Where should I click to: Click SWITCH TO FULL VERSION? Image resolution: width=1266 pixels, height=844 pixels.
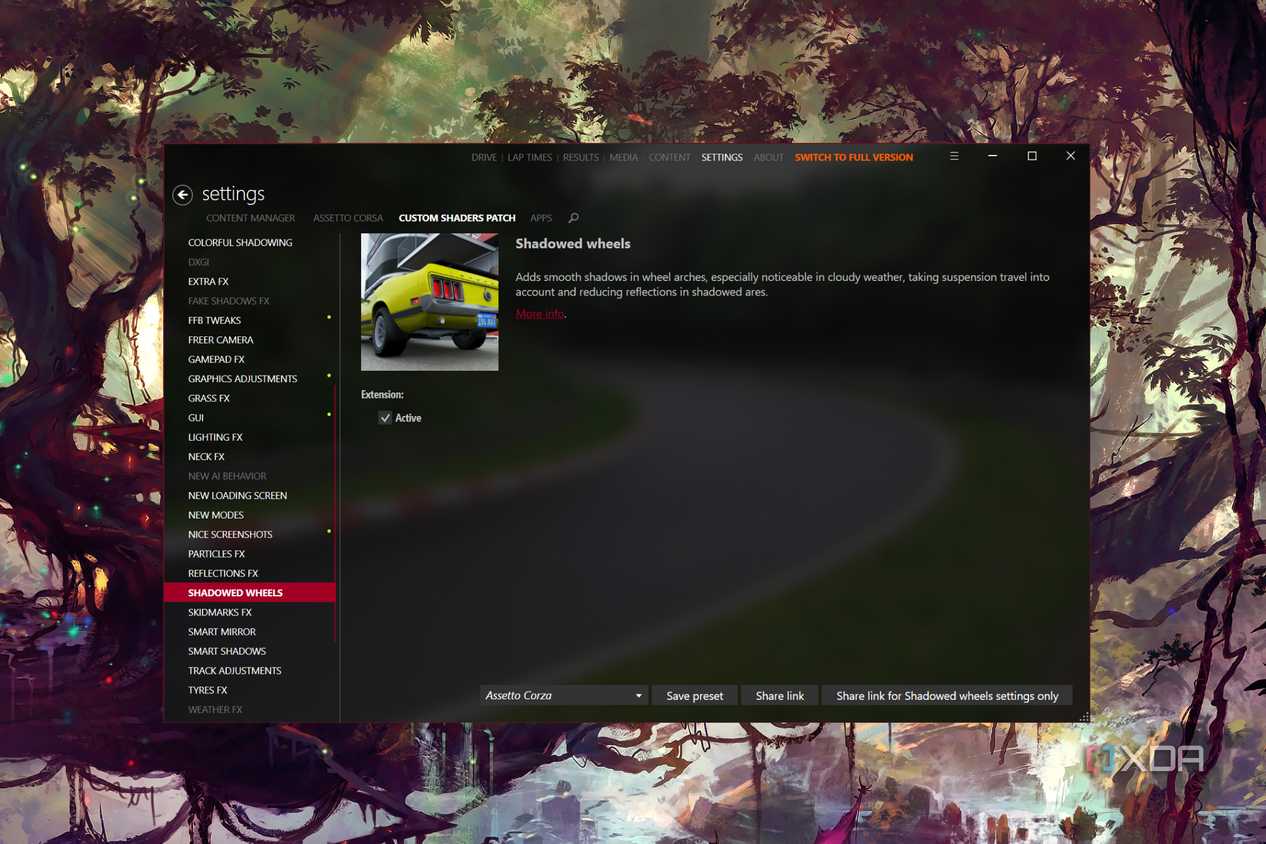[x=853, y=157]
